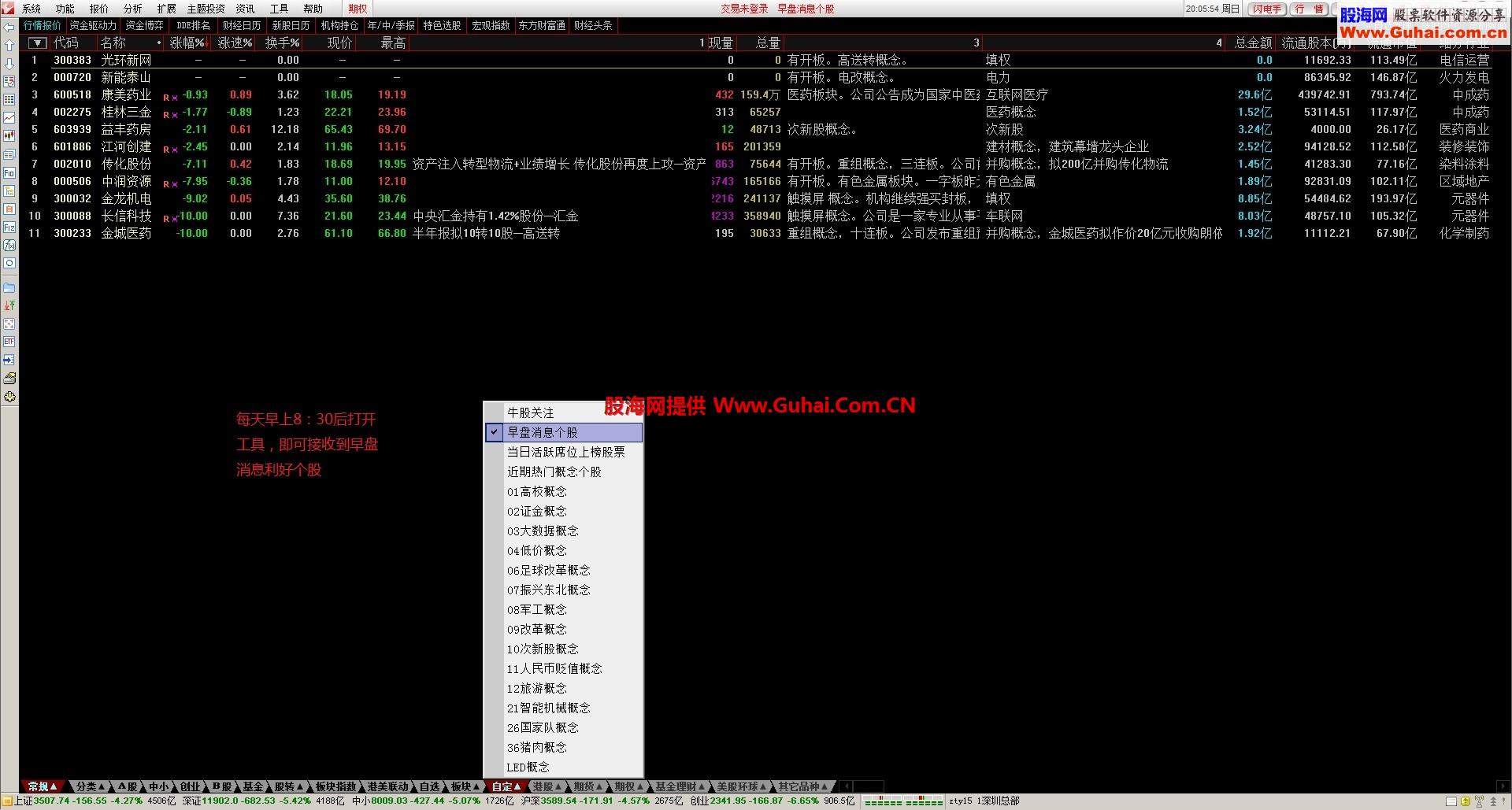Image resolution: width=1512 pixels, height=810 pixels.
Task: Click the yellow circle icon in status bar tray
Action: coord(1465,801)
